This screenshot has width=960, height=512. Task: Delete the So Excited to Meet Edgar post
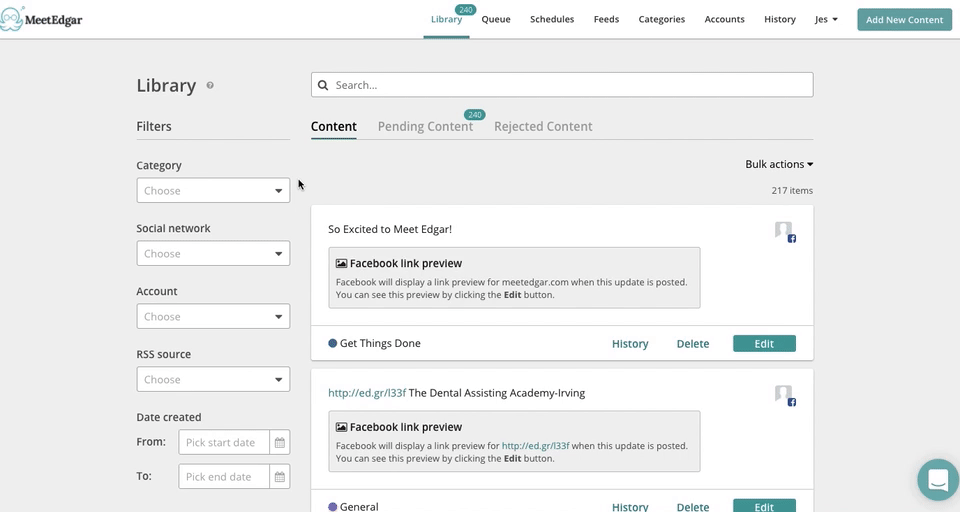pyautogui.click(x=692, y=344)
